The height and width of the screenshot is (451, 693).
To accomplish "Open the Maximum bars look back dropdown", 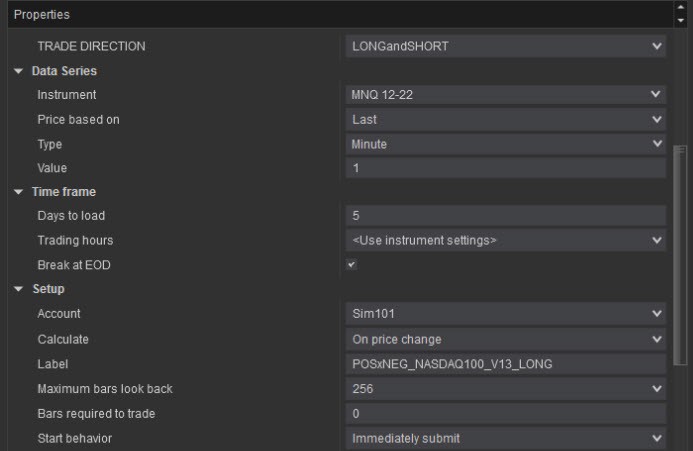I will [505, 388].
